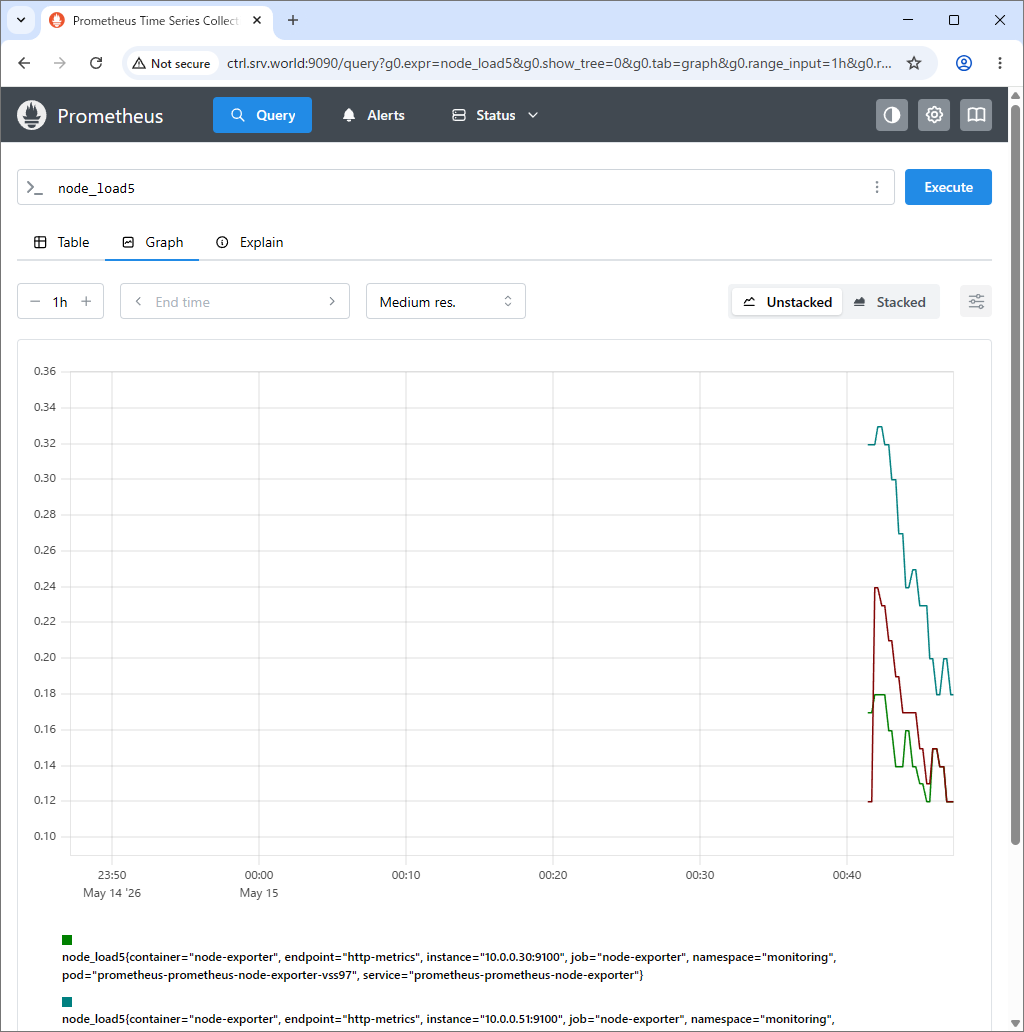Select the 10.0.0.51:9100 series legend text
The height and width of the screenshot is (1032, 1024).
click(448, 1019)
